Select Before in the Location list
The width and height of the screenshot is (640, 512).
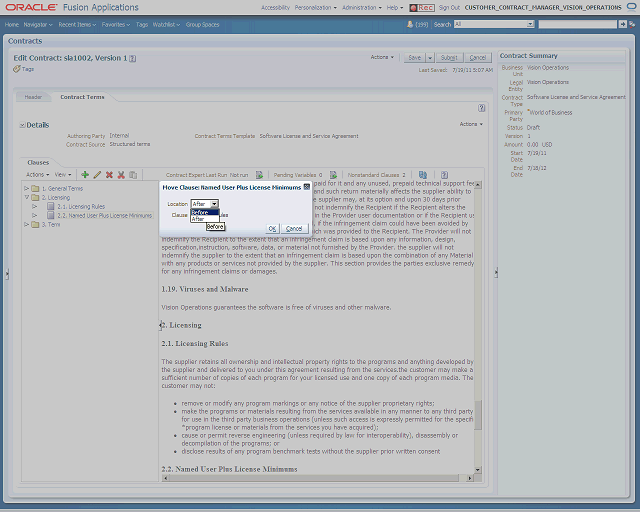[x=205, y=212]
